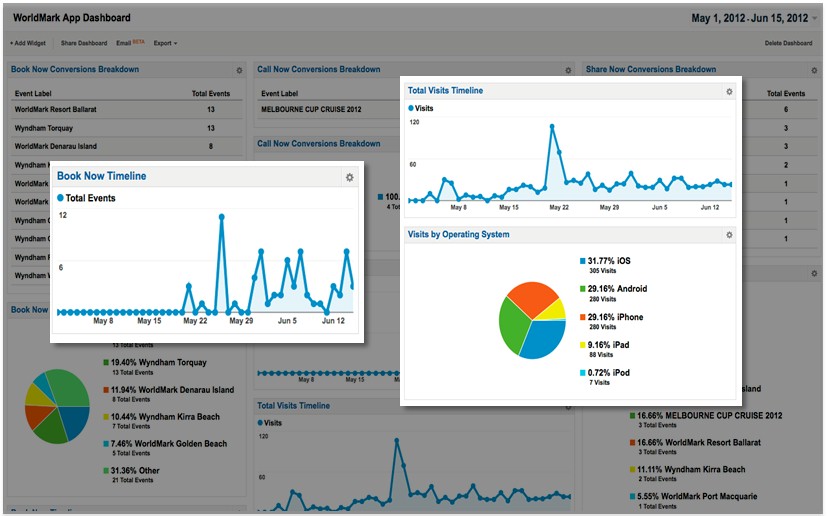Click Visits legend in Total Visits popup

420,108
